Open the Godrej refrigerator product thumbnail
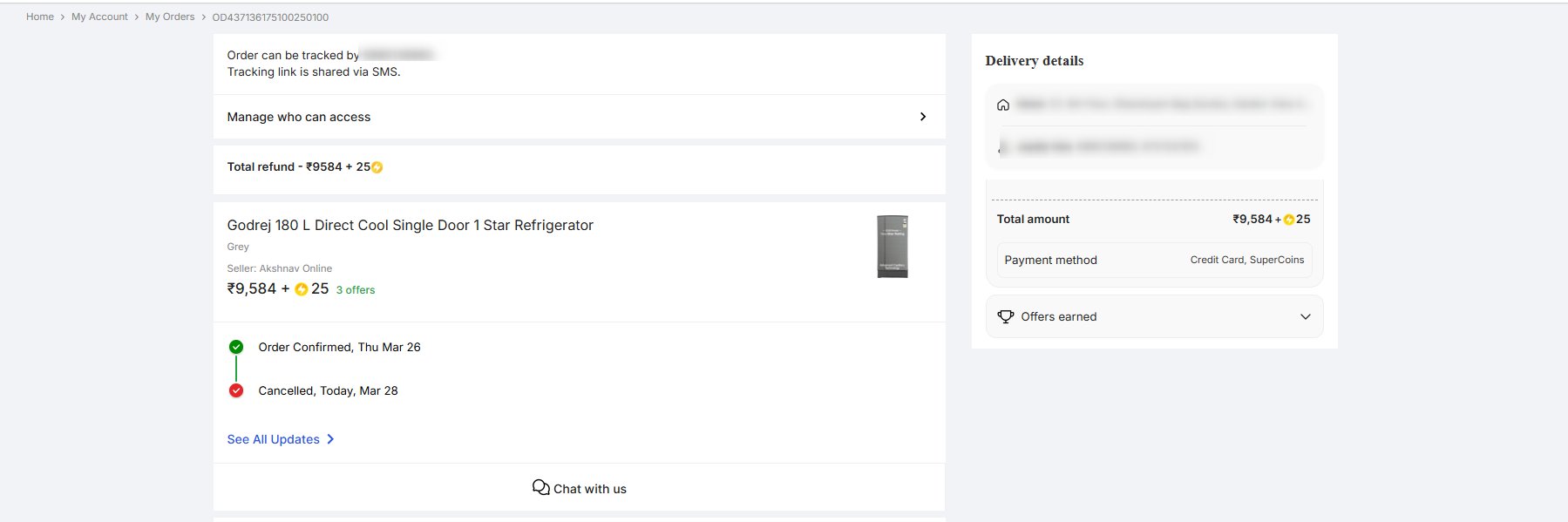This screenshot has height=522, width=1568. (892, 247)
